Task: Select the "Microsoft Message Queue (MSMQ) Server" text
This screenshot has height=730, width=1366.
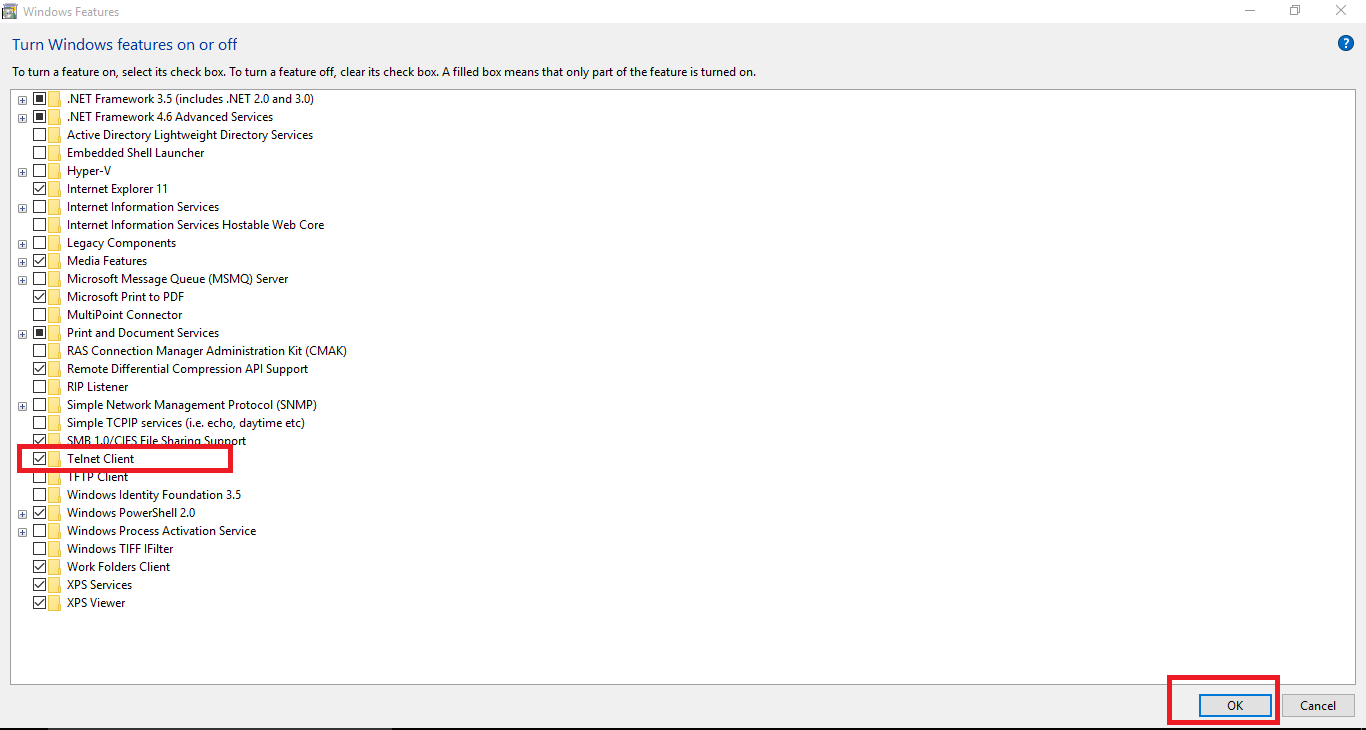Action: pyautogui.click(x=178, y=279)
